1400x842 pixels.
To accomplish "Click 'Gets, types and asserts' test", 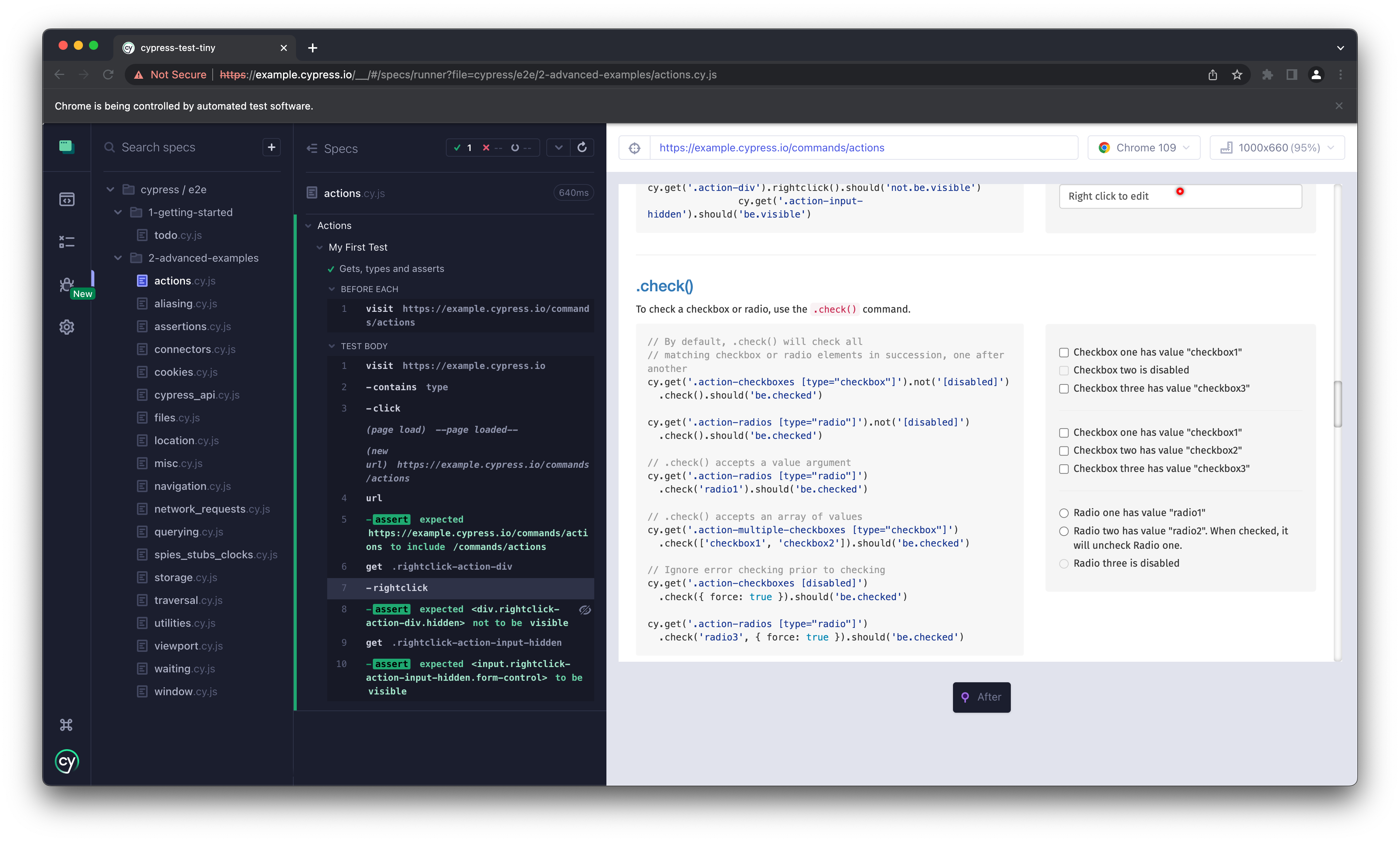I will (391, 269).
